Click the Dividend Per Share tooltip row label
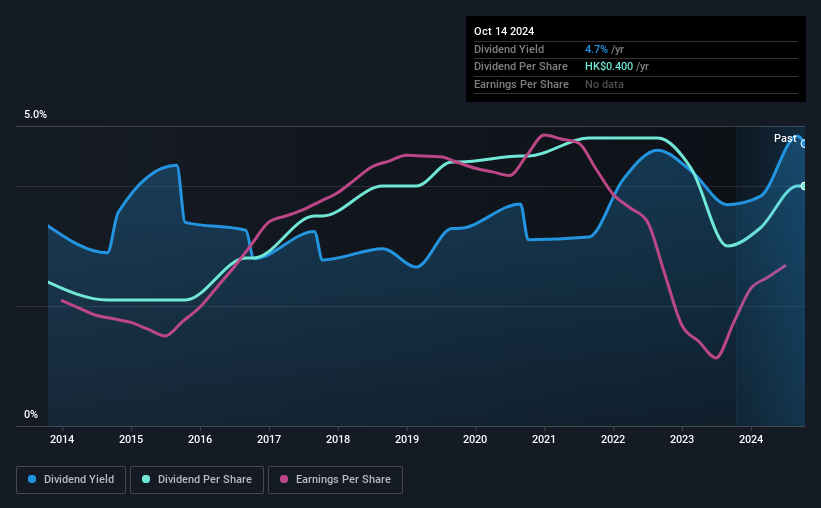 521,67
